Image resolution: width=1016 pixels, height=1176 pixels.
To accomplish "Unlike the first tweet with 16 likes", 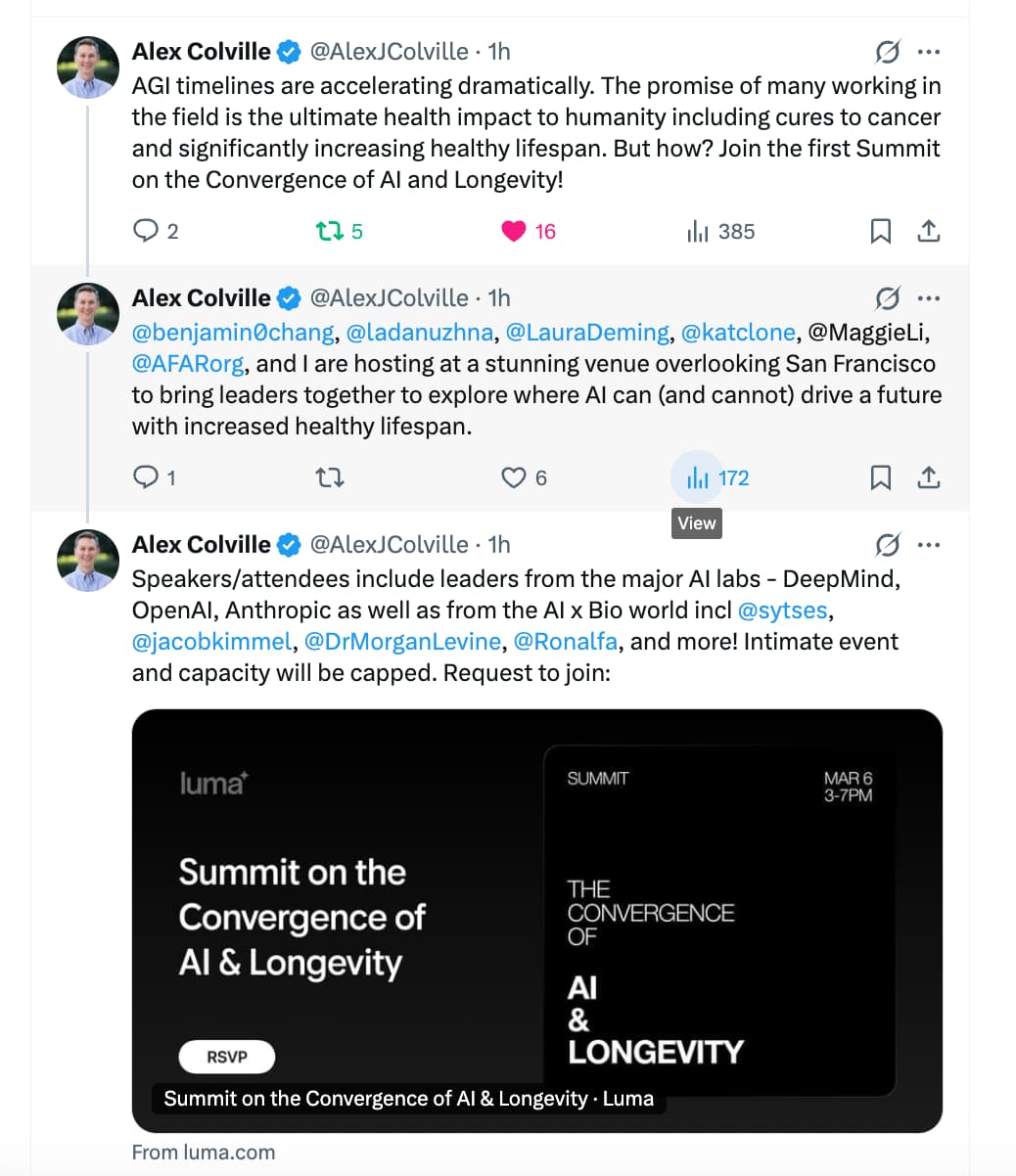I will click(x=514, y=231).
